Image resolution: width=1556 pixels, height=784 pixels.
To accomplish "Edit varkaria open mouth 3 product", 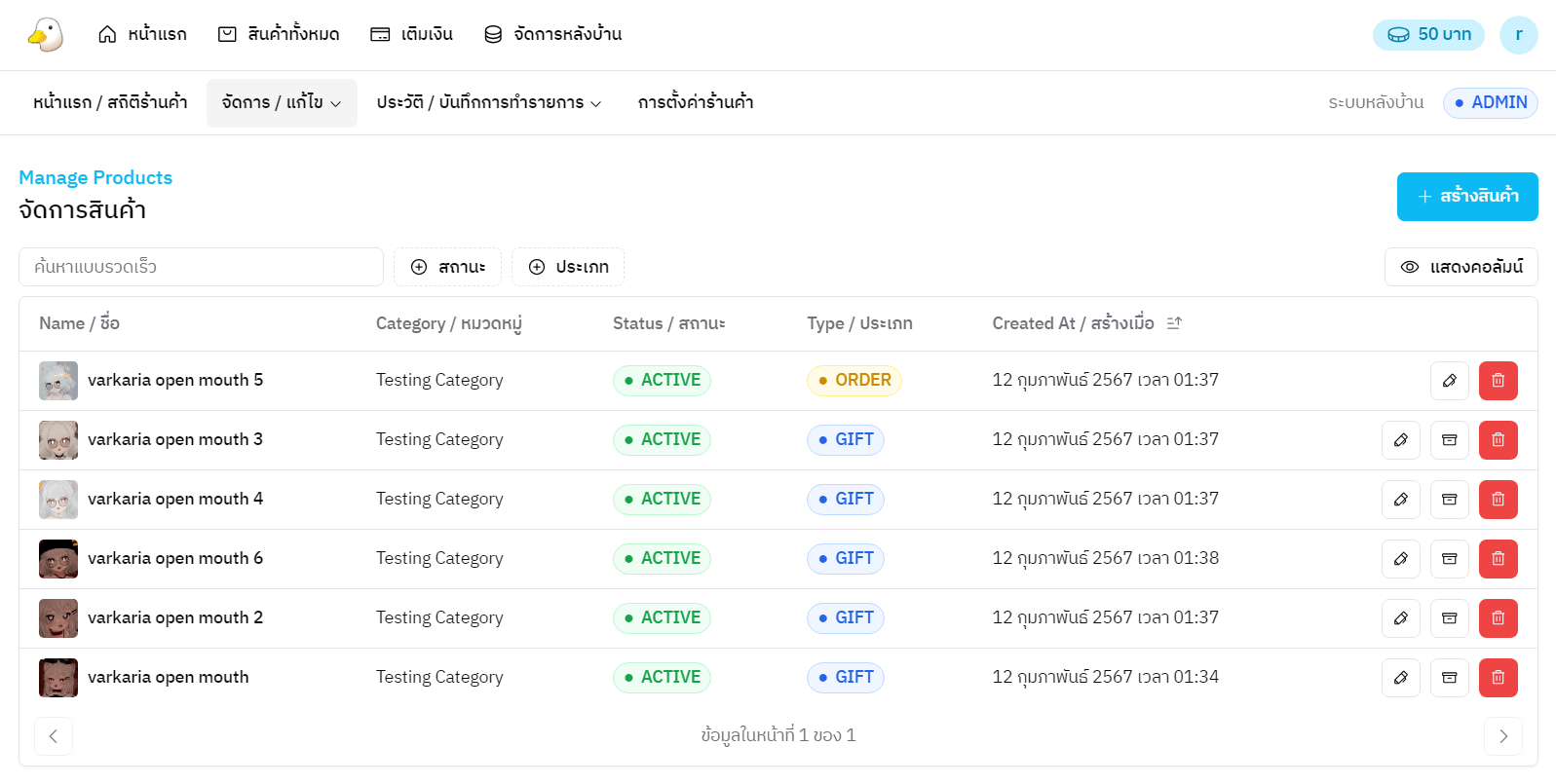I will pos(1400,440).
